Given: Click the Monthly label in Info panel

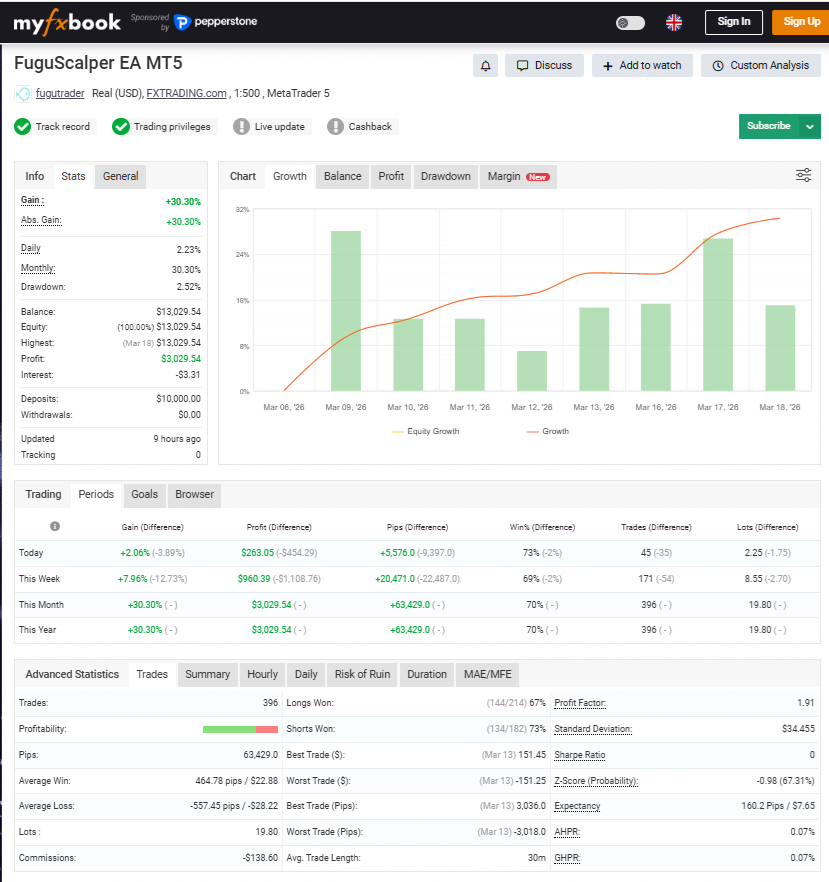Looking at the screenshot, I should coord(38,268).
